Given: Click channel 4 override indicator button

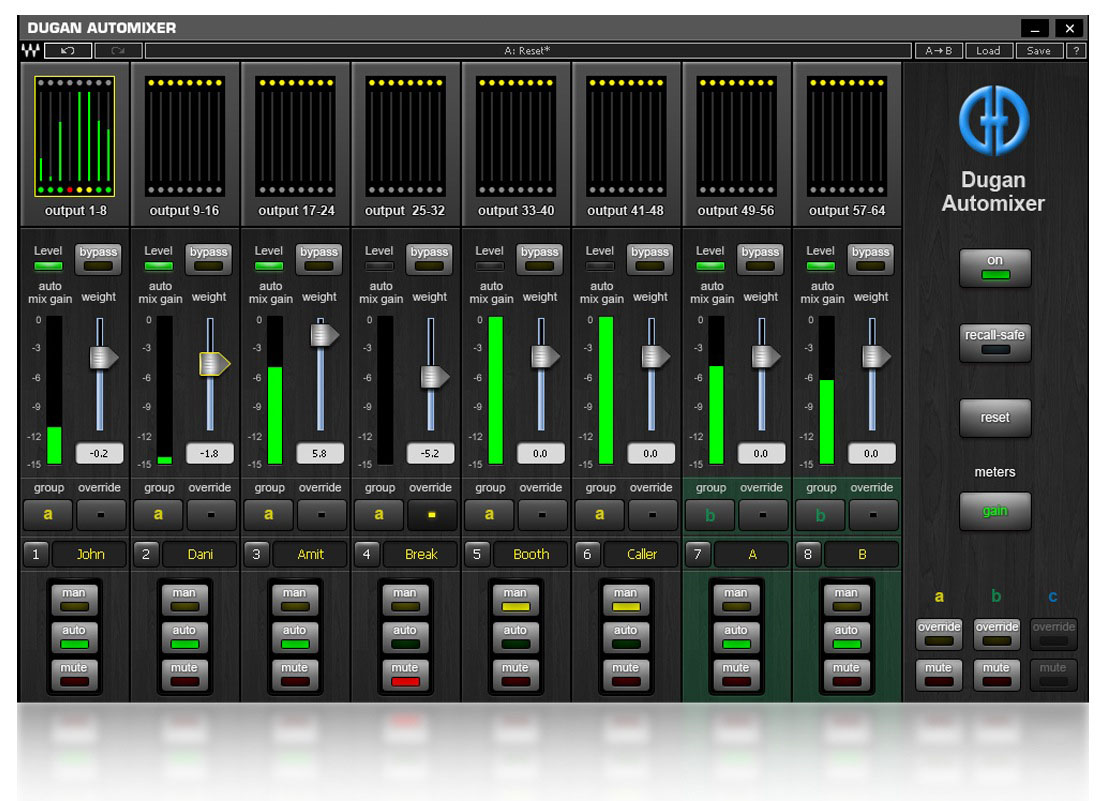Looking at the screenshot, I should click(431, 515).
